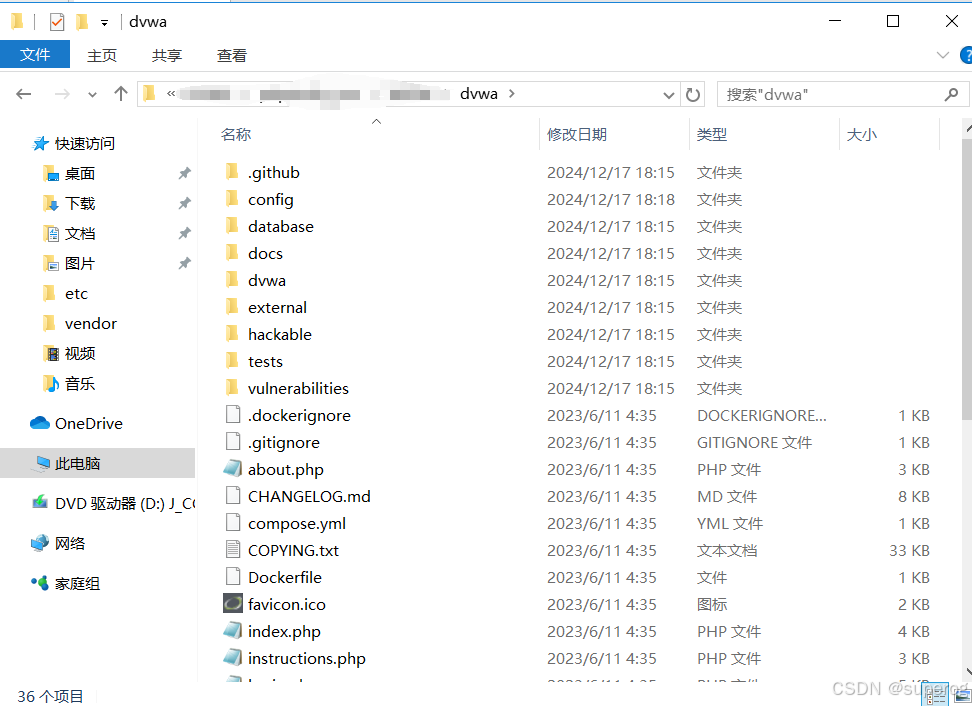Click the config folder icon
This screenshot has height=706, width=972.
(x=232, y=198)
